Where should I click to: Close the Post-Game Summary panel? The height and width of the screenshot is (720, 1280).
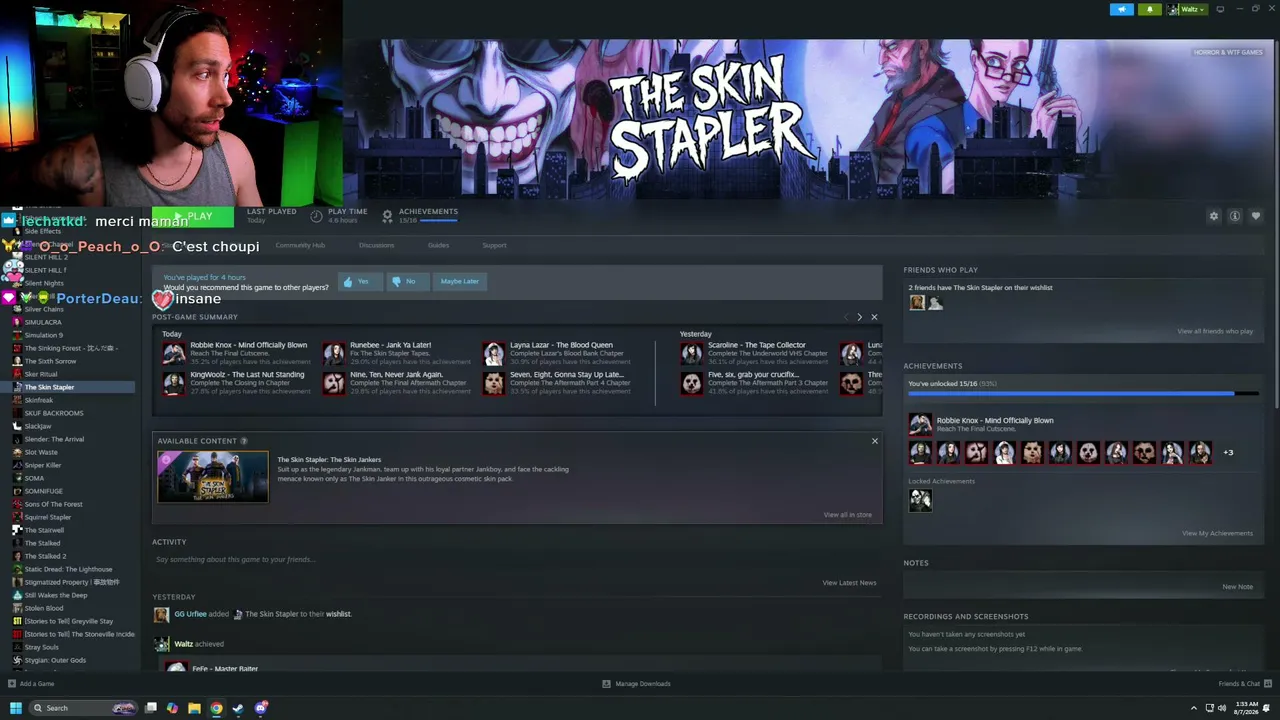coord(874,317)
